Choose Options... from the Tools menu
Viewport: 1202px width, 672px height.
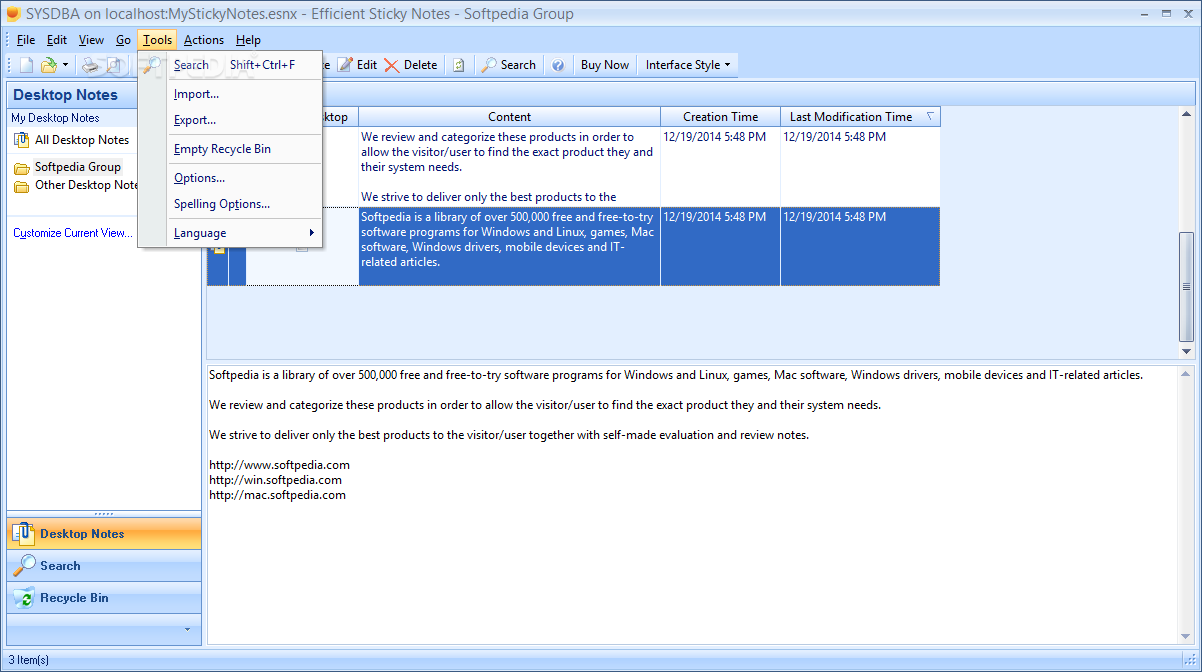(230, 178)
